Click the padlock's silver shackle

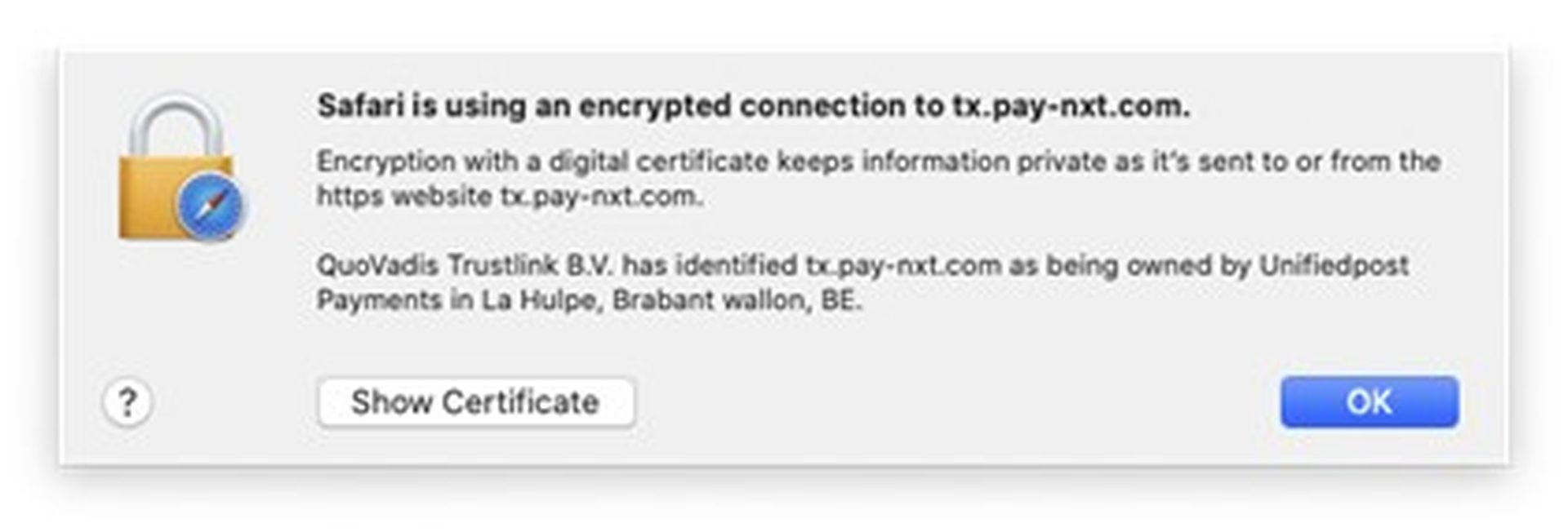(x=176, y=122)
